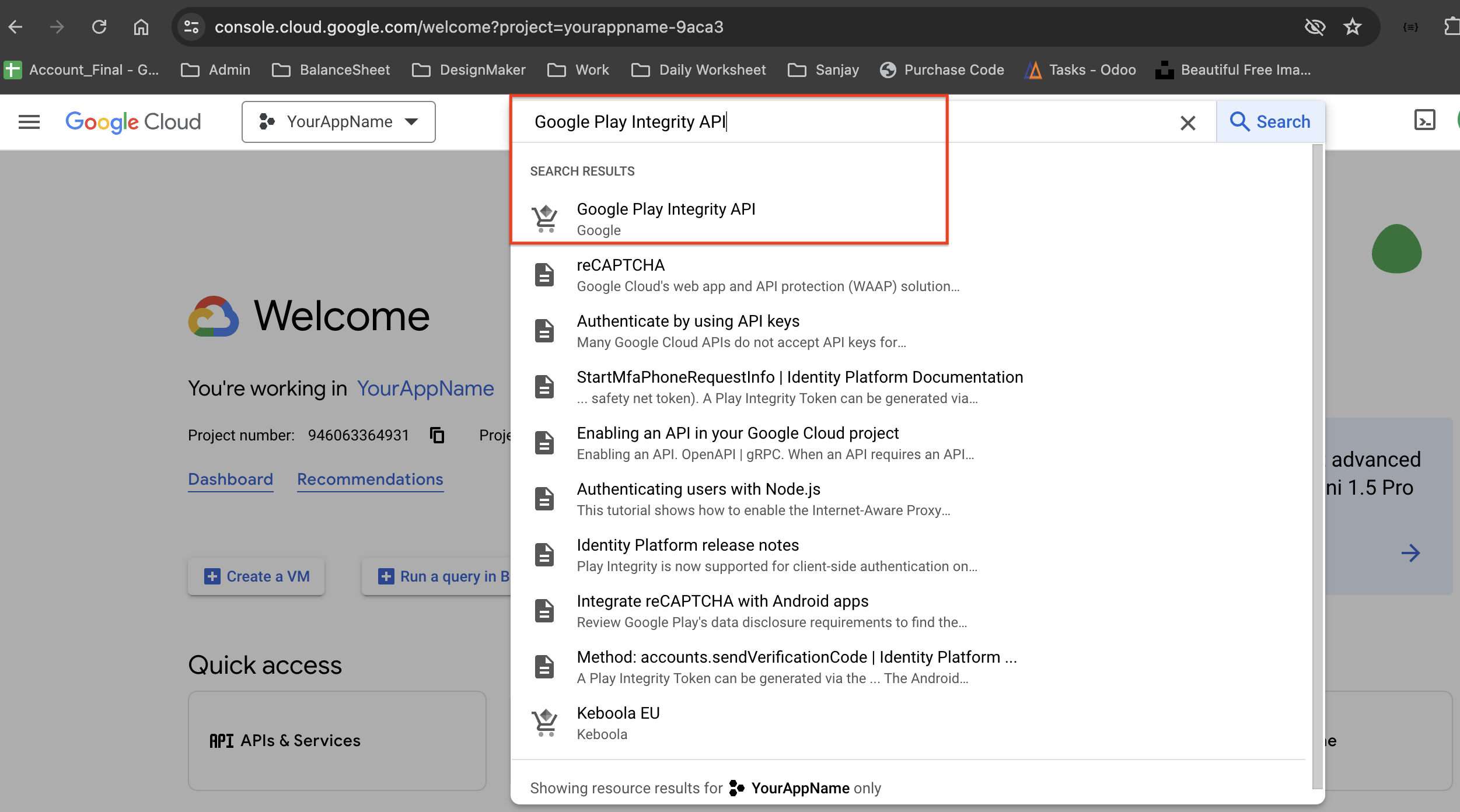Open the Dashboard link
1460x812 pixels.
pos(230,479)
